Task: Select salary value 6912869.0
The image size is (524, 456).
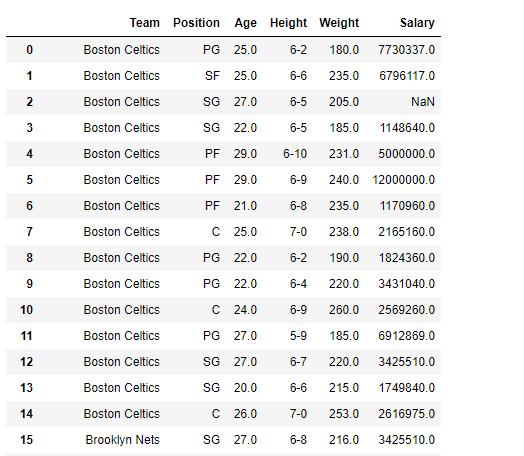Action: tap(406, 336)
